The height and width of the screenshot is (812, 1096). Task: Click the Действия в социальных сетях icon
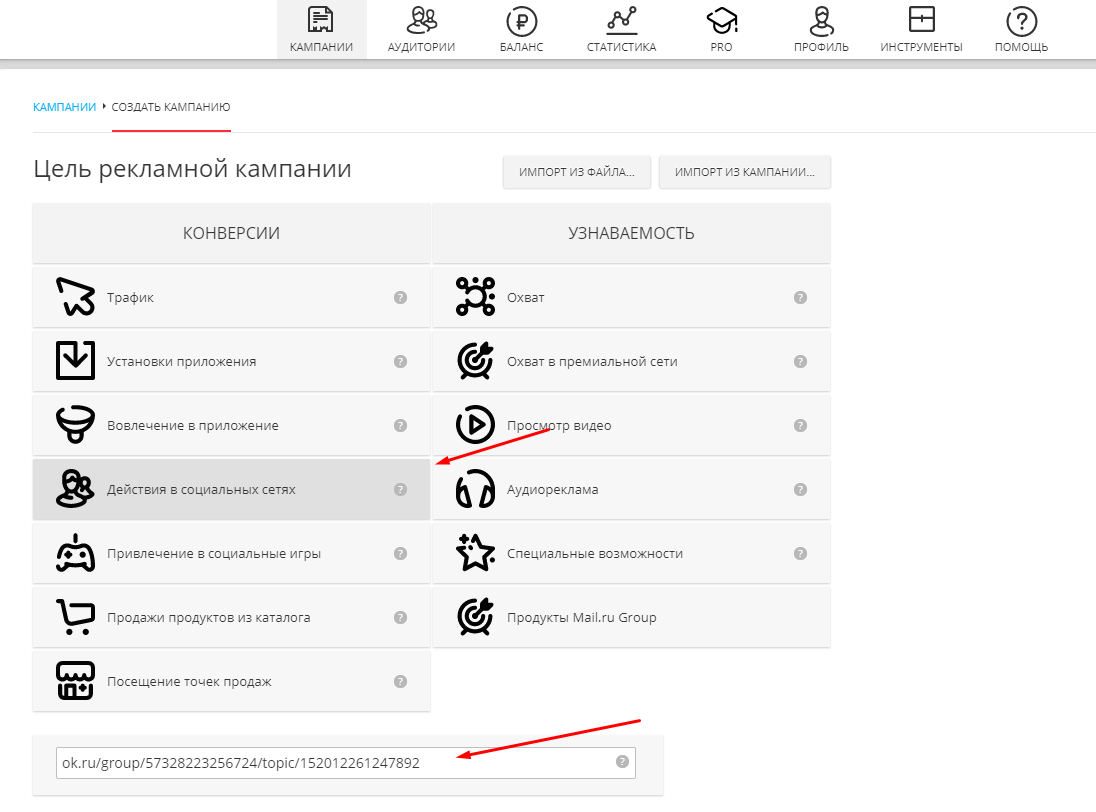(75, 488)
